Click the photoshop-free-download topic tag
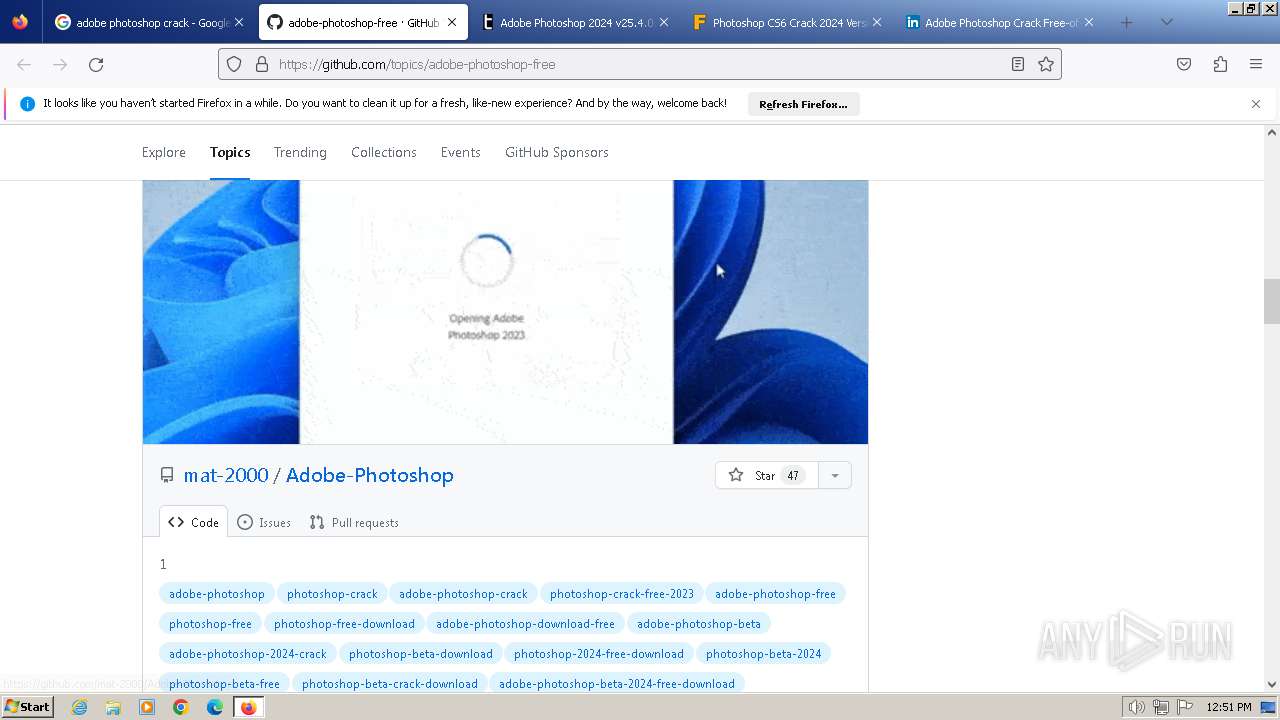The image size is (1280, 720). (344, 624)
